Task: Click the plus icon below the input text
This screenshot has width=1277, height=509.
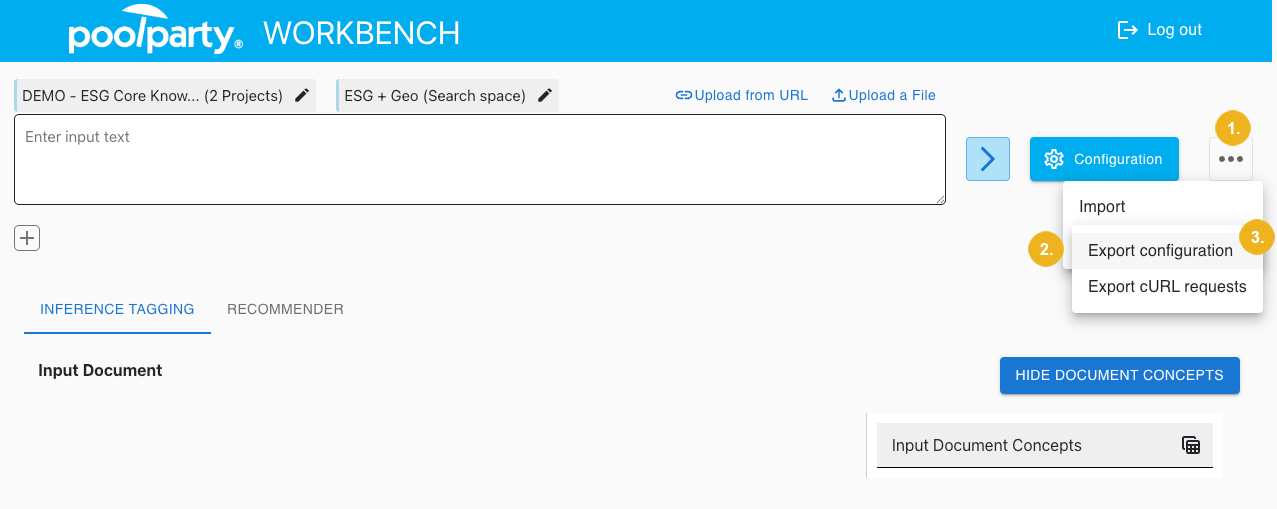Action: 27,238
